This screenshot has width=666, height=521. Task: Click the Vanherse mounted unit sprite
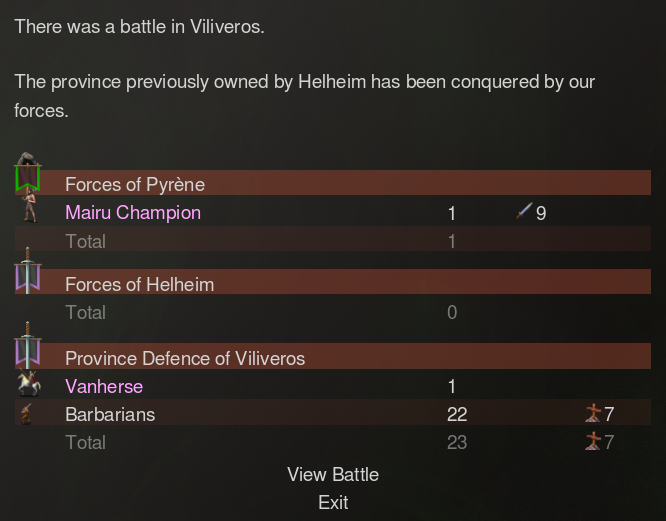[29, 383]
